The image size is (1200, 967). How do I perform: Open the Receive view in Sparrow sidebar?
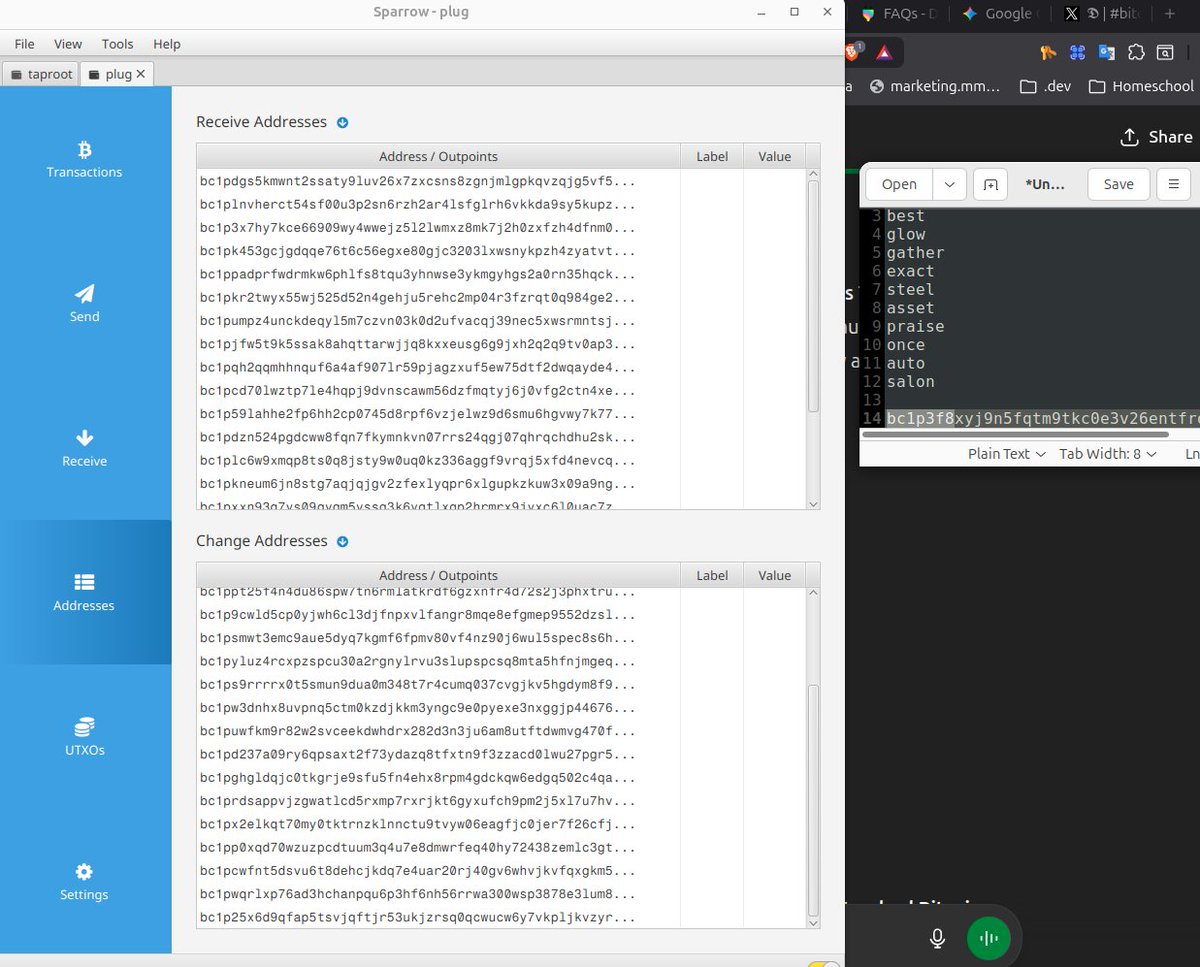click(x=84, y=449)
